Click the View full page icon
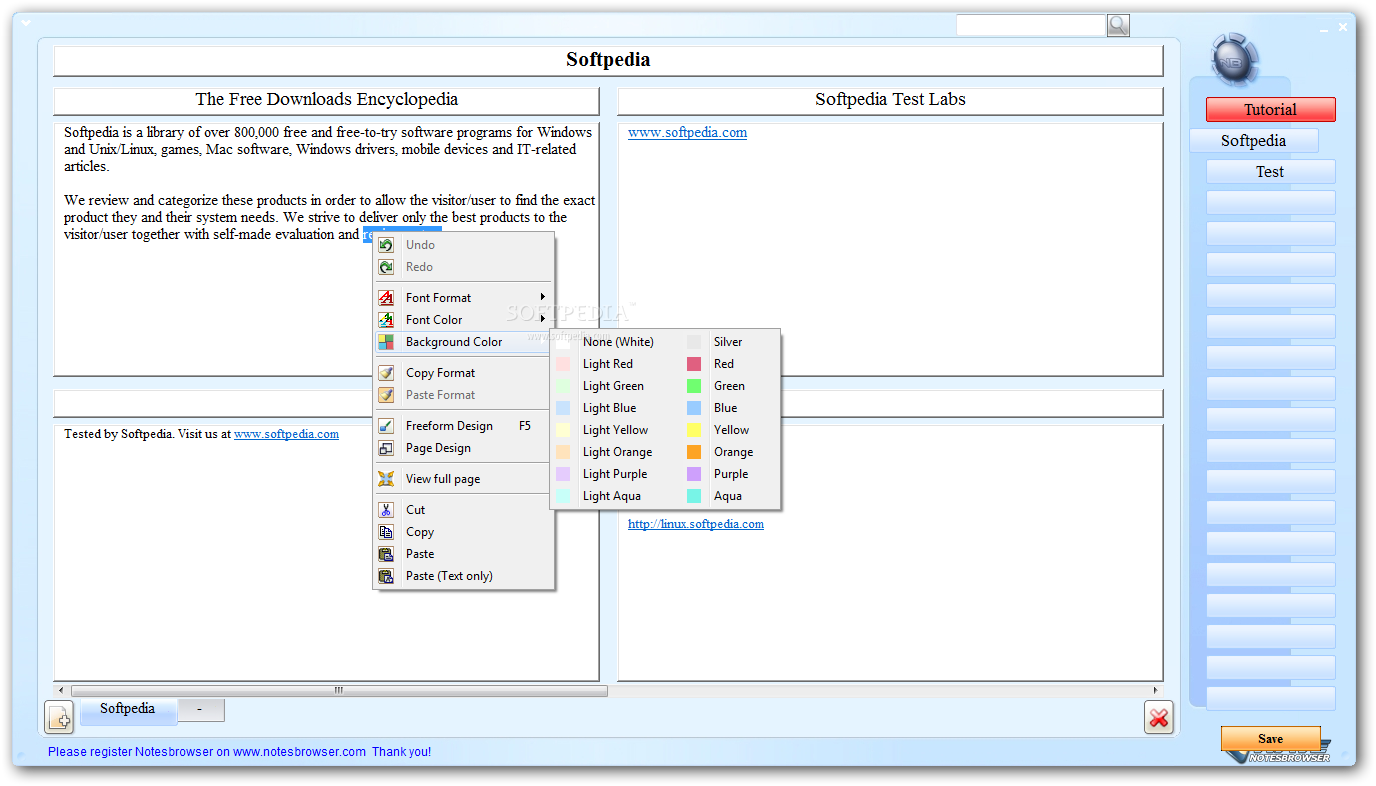 (386, 479)
